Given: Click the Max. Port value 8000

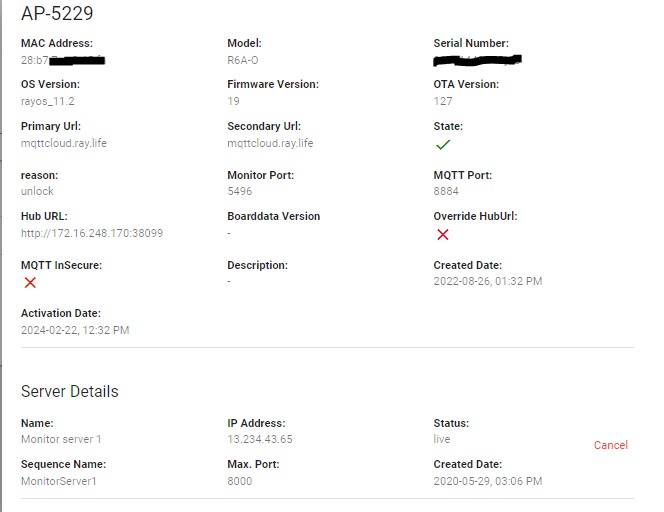Looking at the screenshot, I should [x=240, y=481].
